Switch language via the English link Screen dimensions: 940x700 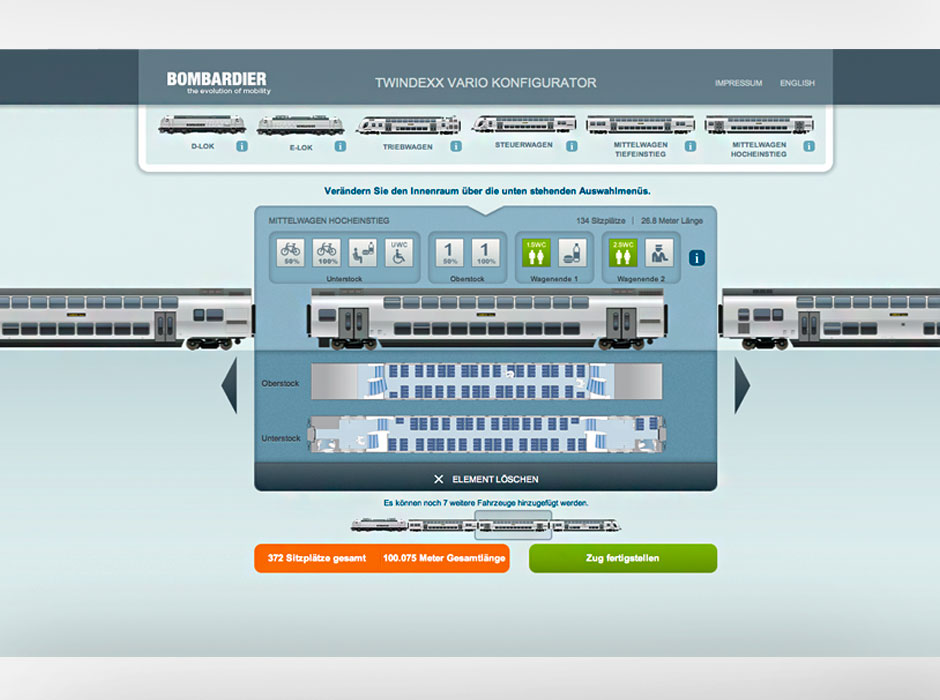pos(797,83)
